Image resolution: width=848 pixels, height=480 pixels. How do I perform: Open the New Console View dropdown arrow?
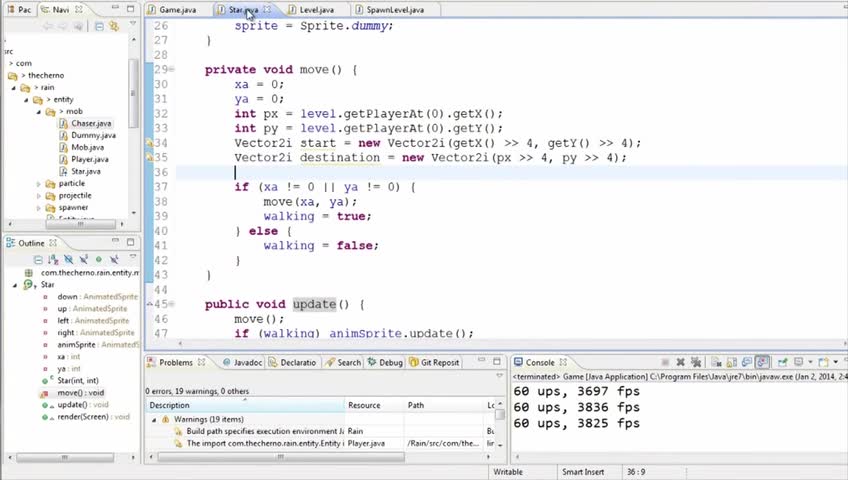point(836,362)
